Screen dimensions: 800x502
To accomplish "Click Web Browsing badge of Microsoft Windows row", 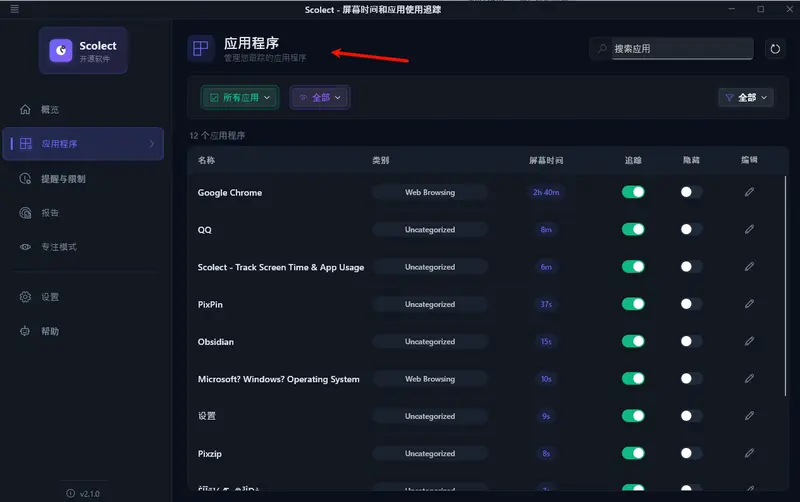I will [430, 379].
